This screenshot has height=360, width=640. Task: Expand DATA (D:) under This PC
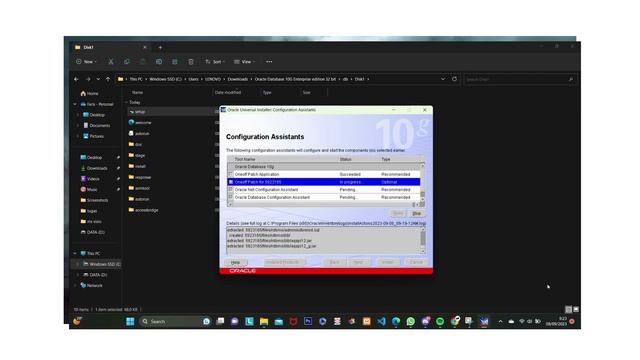(x=78, y=275)
